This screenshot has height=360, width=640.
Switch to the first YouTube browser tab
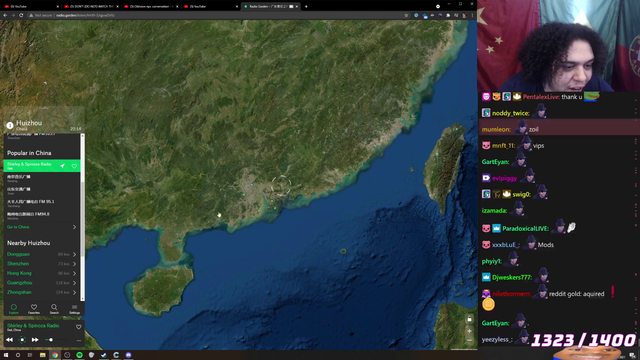(x=31, y=7)
